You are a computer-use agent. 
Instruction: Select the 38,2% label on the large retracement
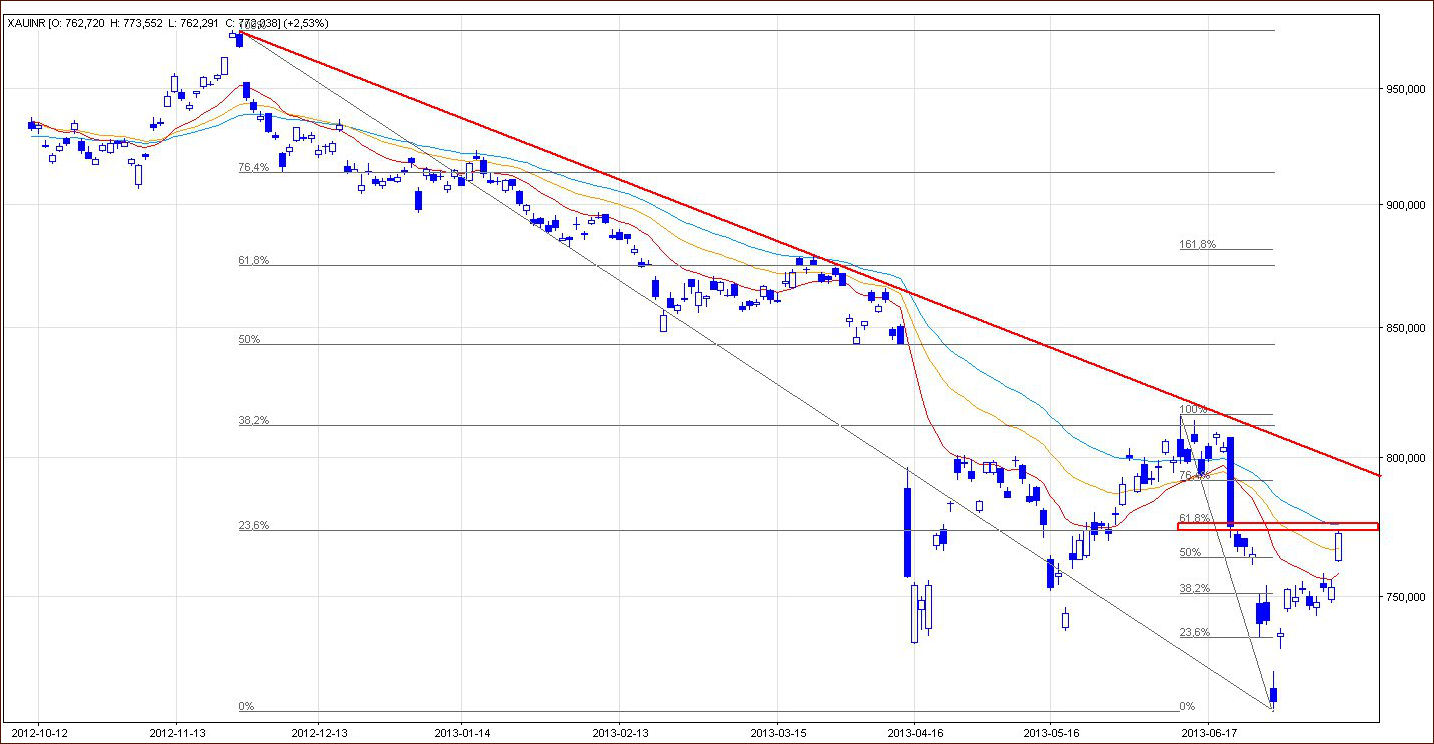tap(254, 421)
